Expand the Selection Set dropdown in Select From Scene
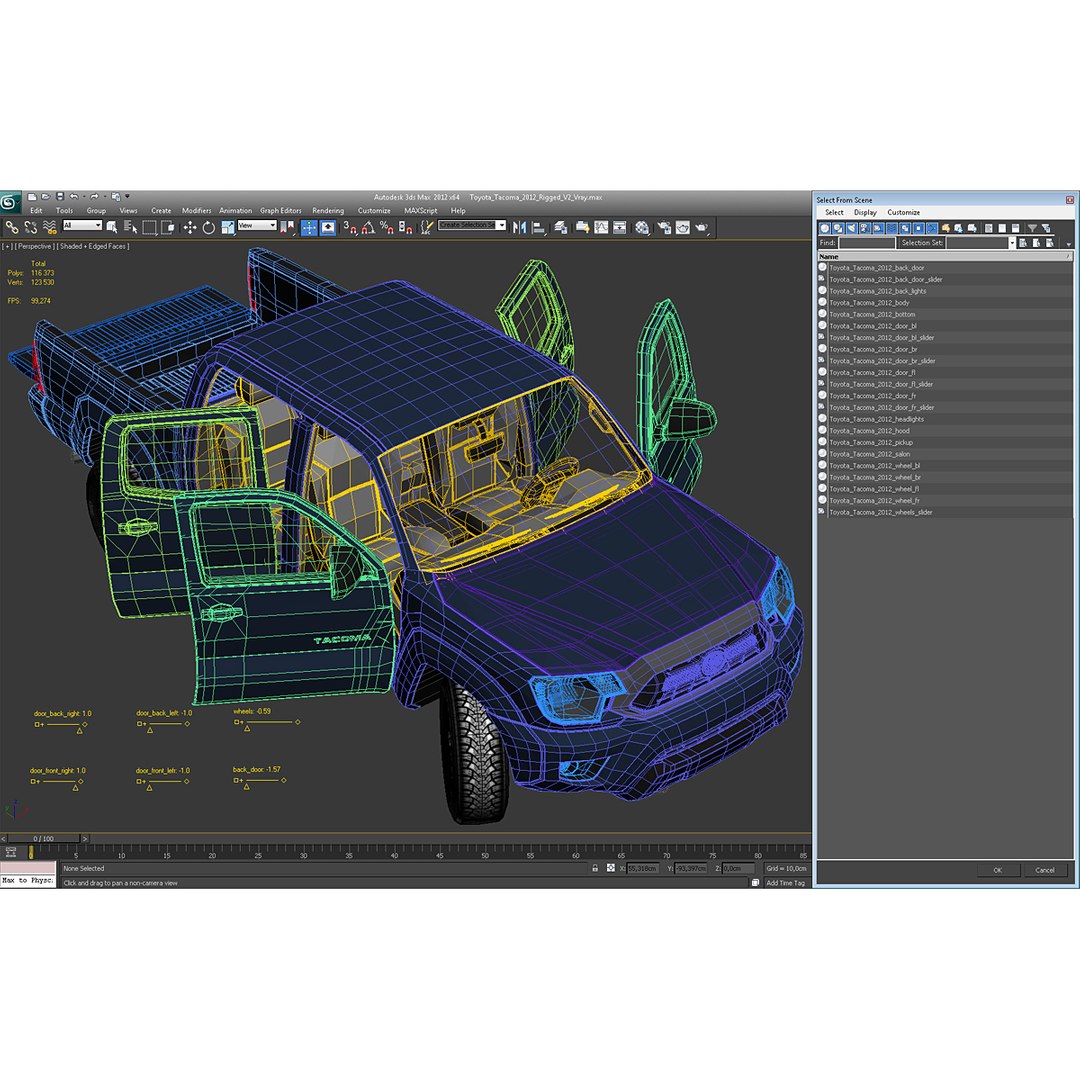Viewport: 1080px width, 1080px height. tap(1012, 243)
